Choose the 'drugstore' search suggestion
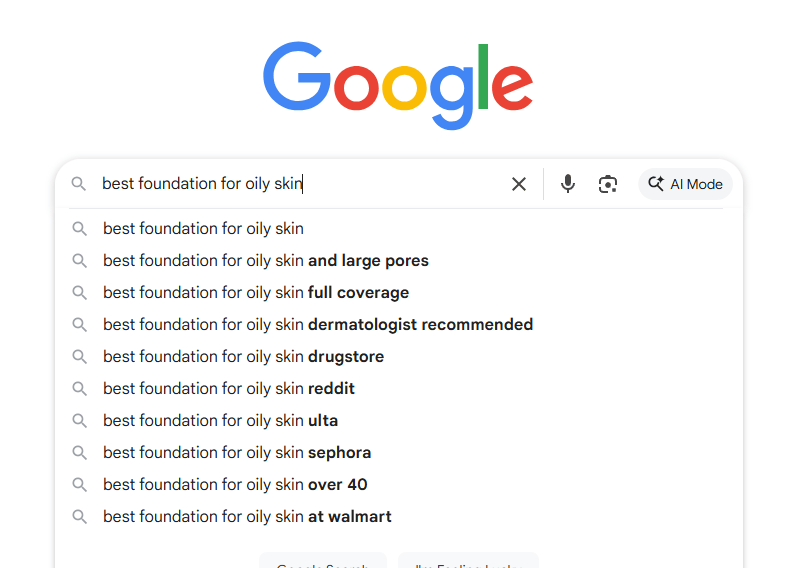 (x=243, y=356)
